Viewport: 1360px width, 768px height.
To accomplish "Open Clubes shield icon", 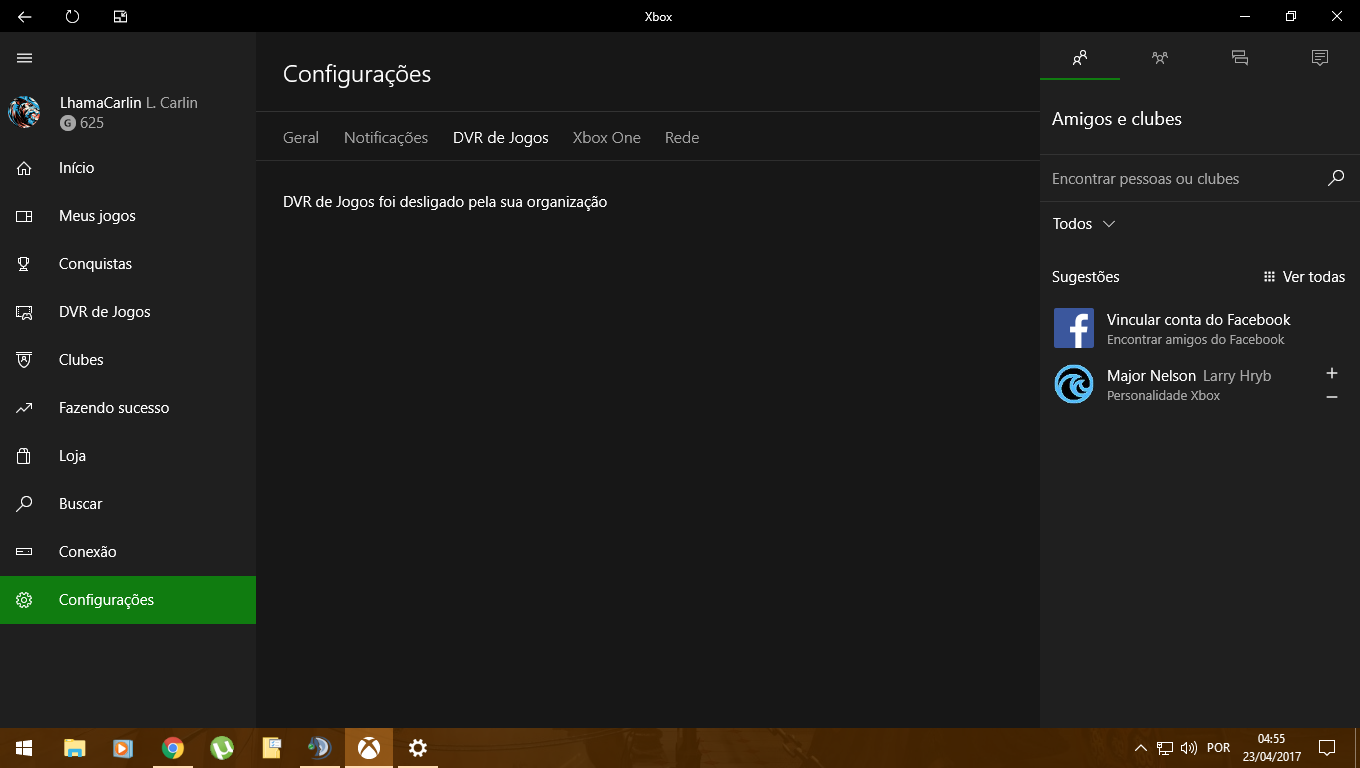I will [25, 360].
